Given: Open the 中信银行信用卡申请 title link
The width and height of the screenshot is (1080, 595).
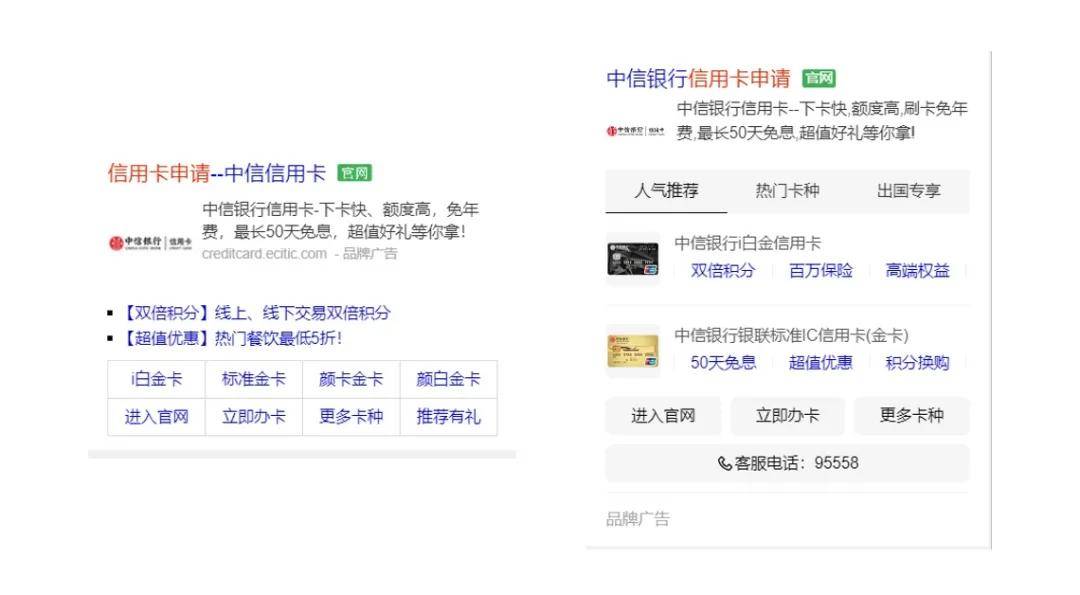Looking at the screenshot, I should 698,79.
